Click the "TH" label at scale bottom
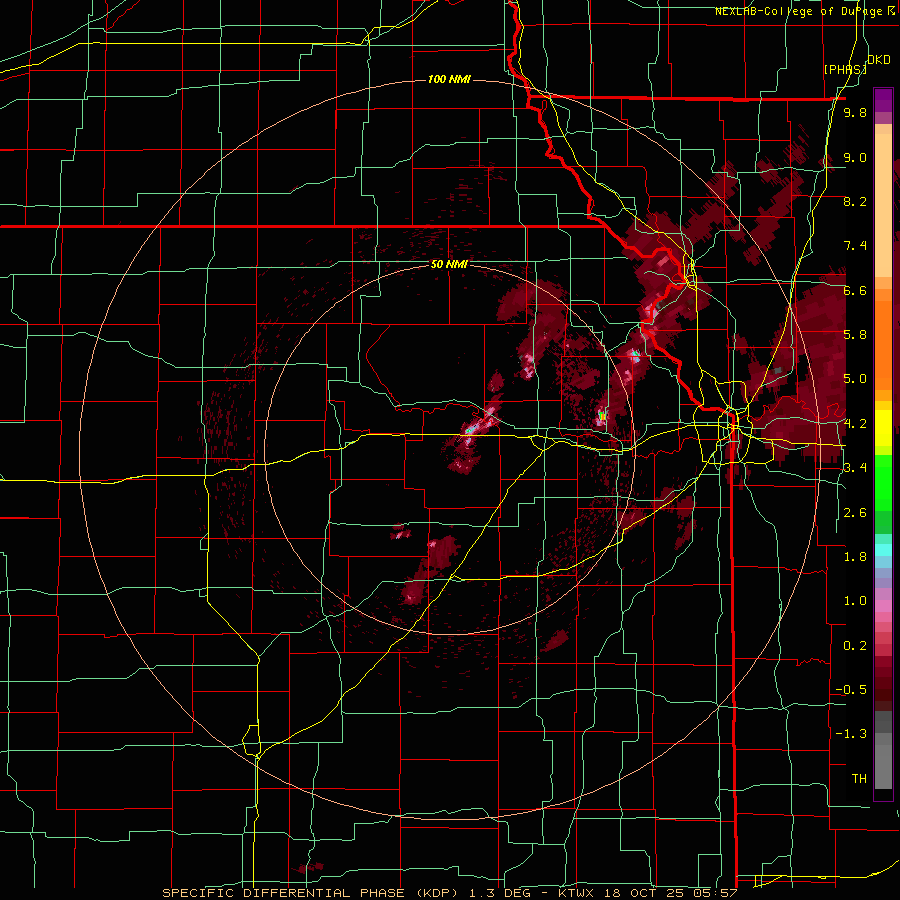This screenshot has height=900, width=900. pos(859,778)
